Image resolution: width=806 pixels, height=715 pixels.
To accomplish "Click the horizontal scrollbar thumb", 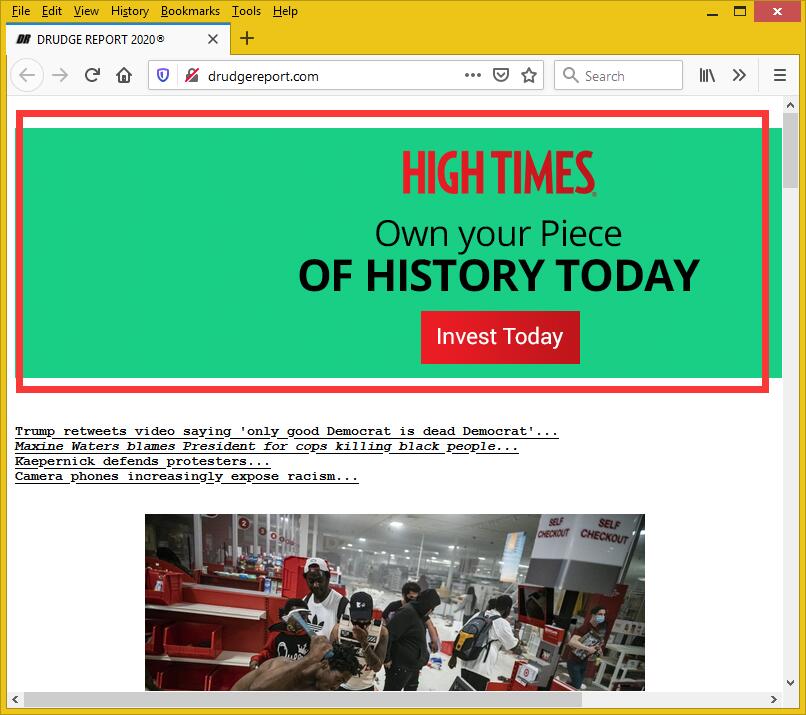I will click(x=303, y=699).
